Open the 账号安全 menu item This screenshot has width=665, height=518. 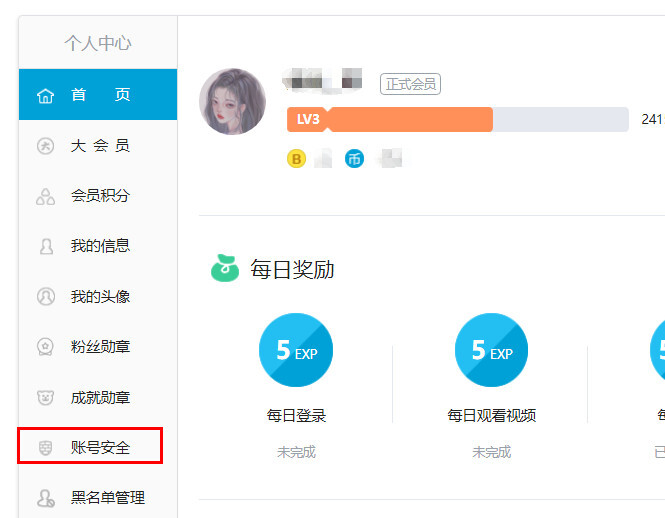[100, 448]
